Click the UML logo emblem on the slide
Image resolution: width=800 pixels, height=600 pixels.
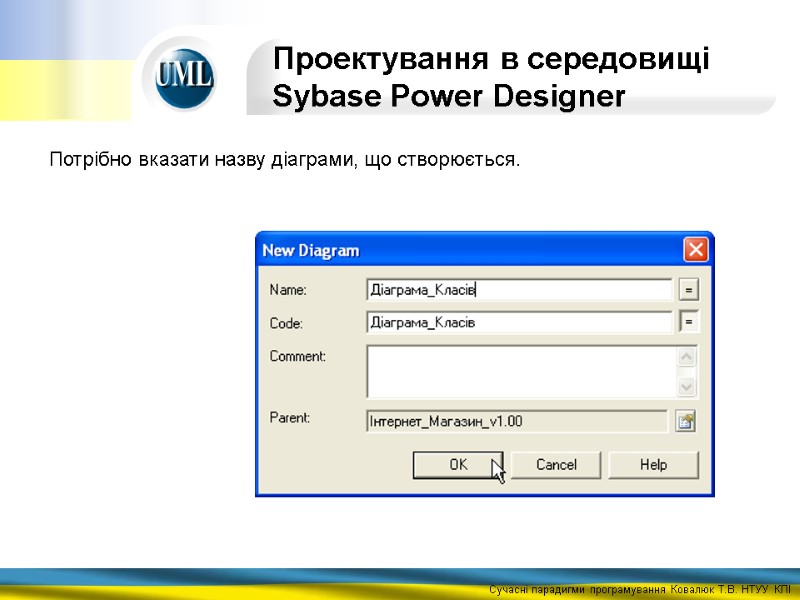pyautogui.click(x=185, y=78)
